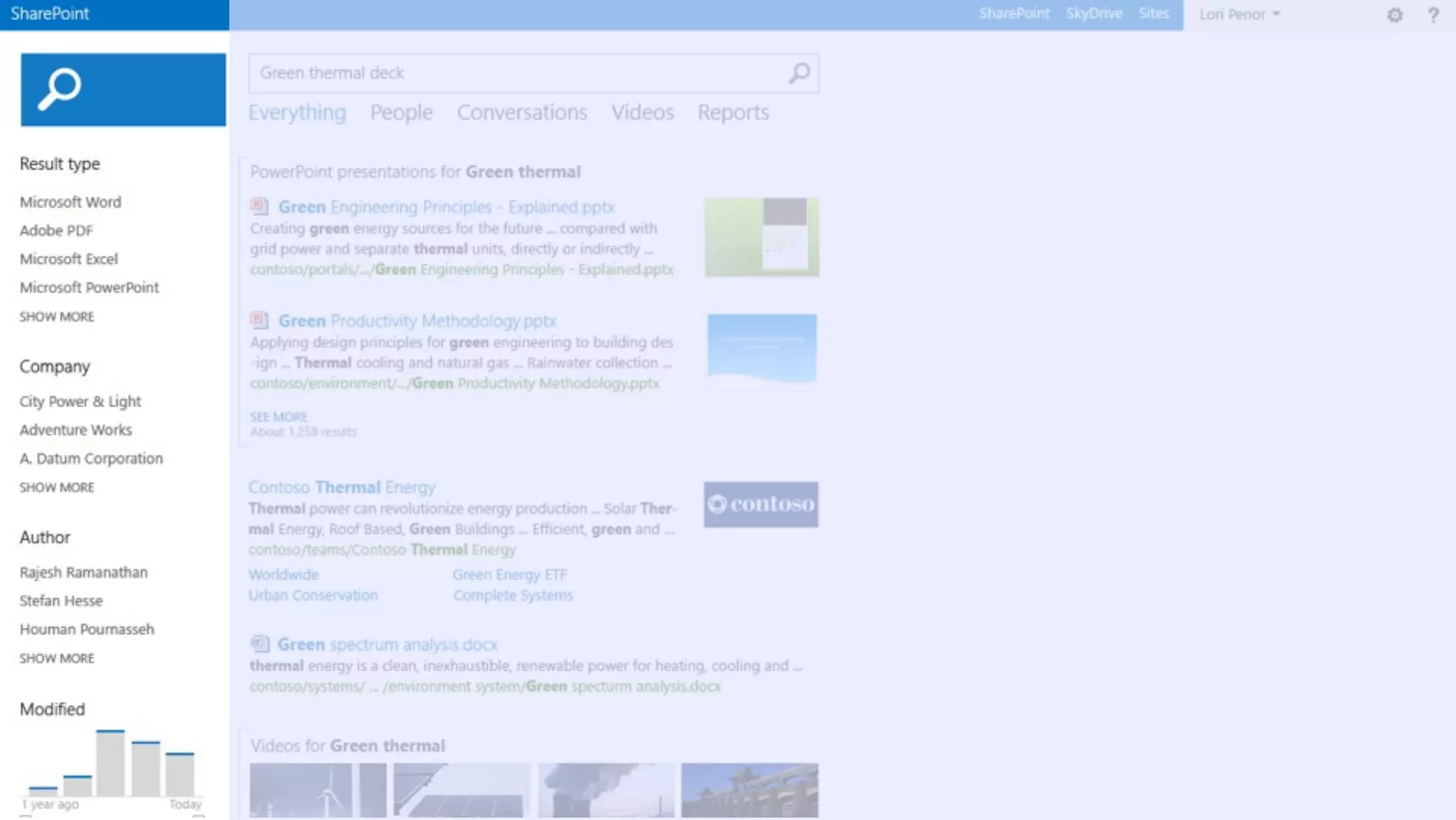Expand Company list with SHOW MORE
This screenshot has width=1456, height=820.
[57, 487]
